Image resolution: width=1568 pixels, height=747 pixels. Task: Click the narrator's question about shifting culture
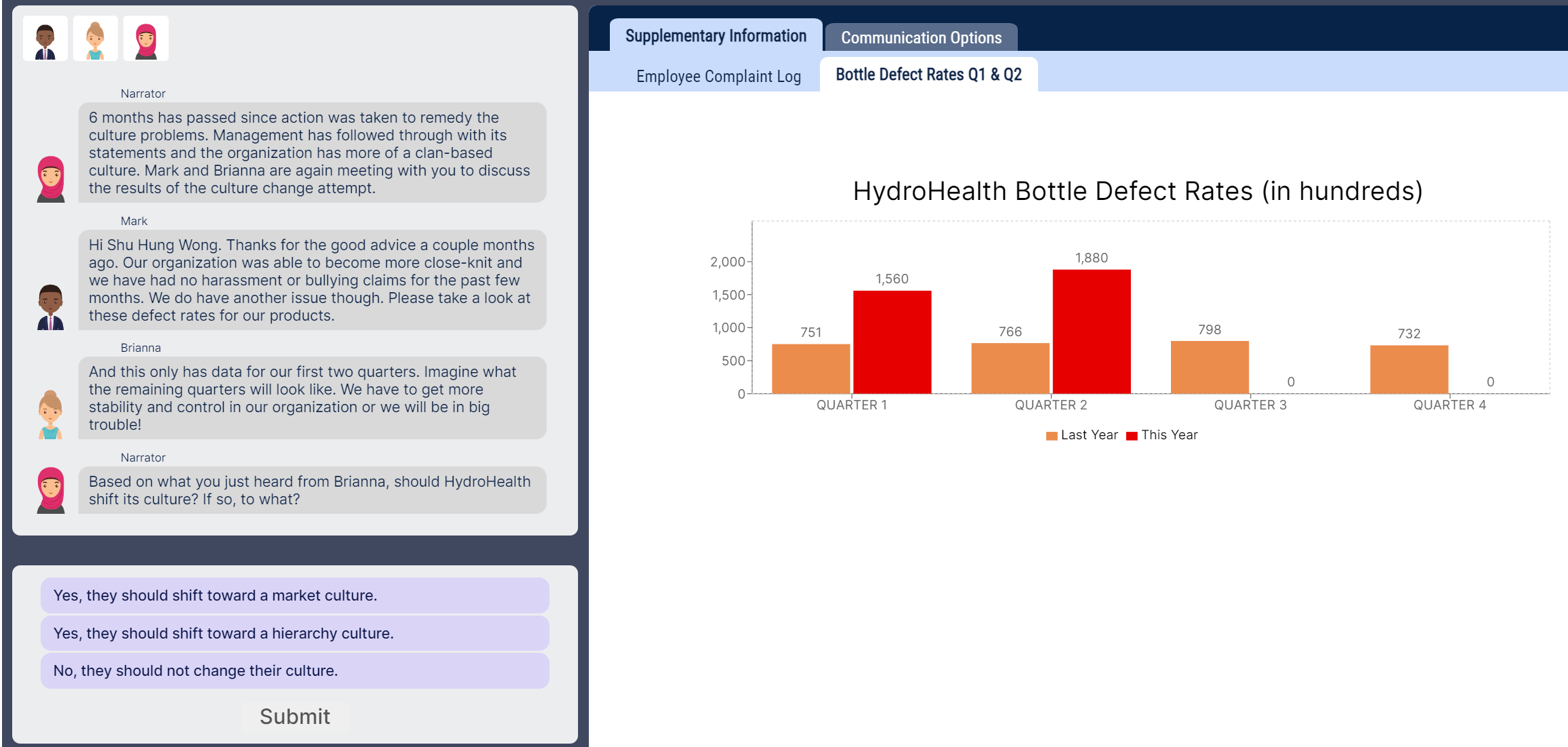(x=312, y=490)
